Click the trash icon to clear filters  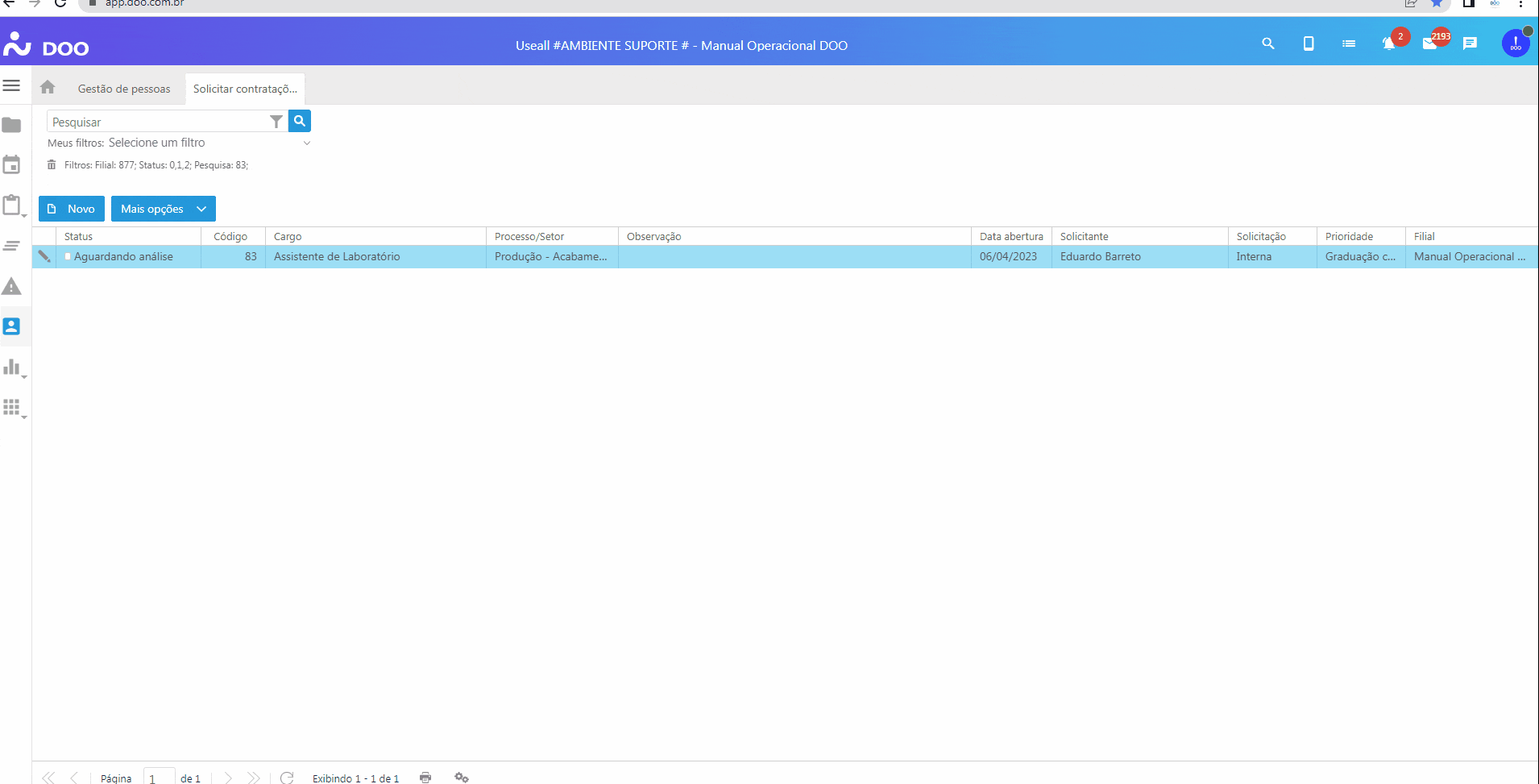click(52, 165)
